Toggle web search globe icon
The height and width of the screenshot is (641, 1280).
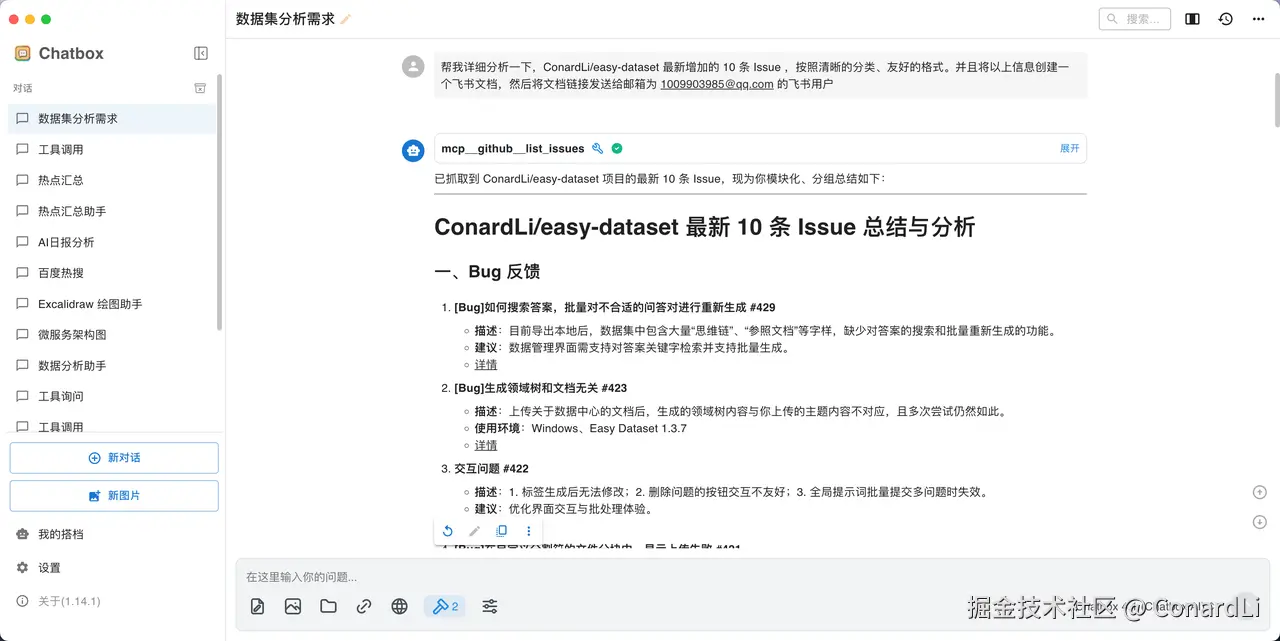(400, 606)
